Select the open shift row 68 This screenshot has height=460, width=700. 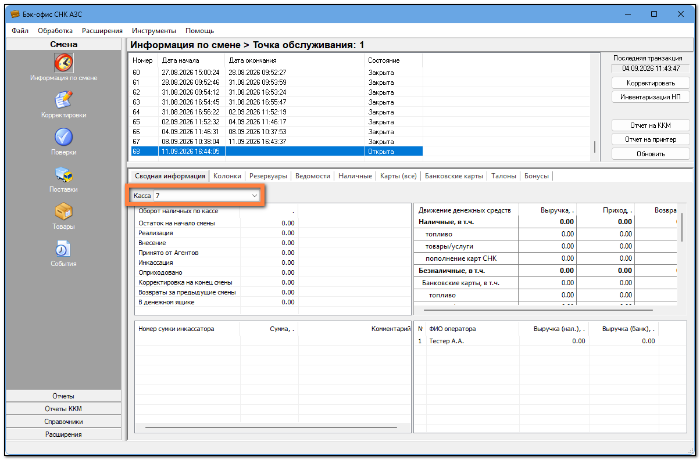tap(277, 151)
